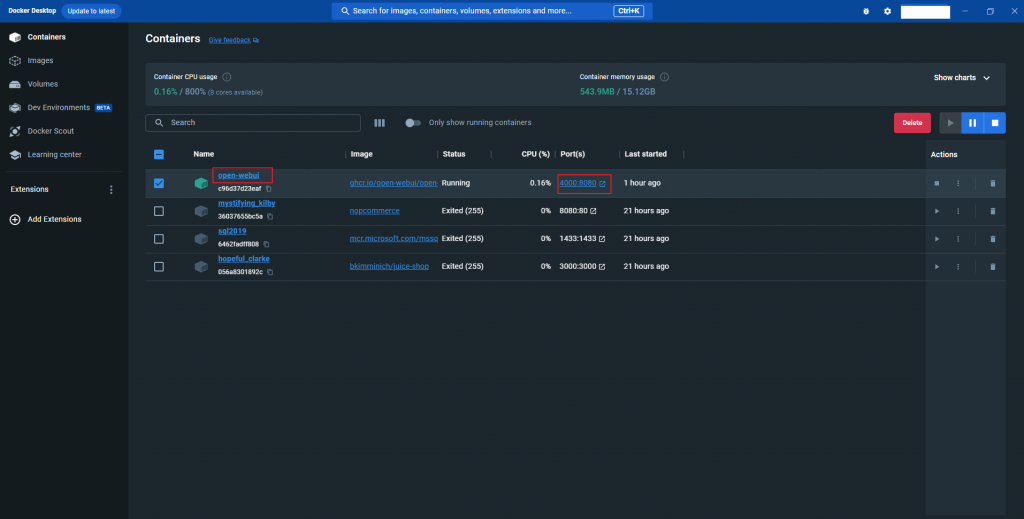Open port 4000:8080 in browser
Image resolution: width=1024 pixels, height=519 pixels.
click(583, 183)
